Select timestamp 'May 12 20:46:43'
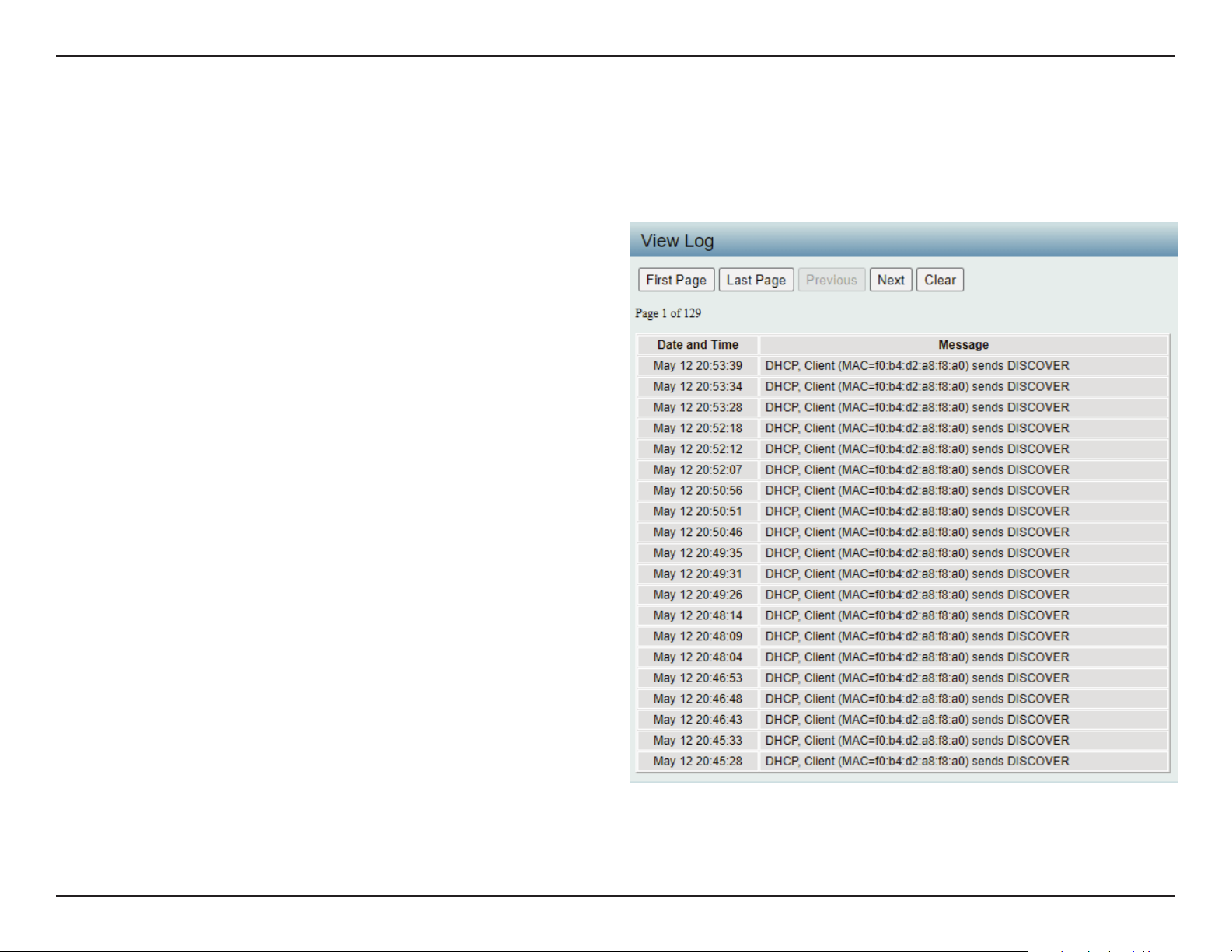The width and height of the screenshot is (1232, 952). coord(698,720)
